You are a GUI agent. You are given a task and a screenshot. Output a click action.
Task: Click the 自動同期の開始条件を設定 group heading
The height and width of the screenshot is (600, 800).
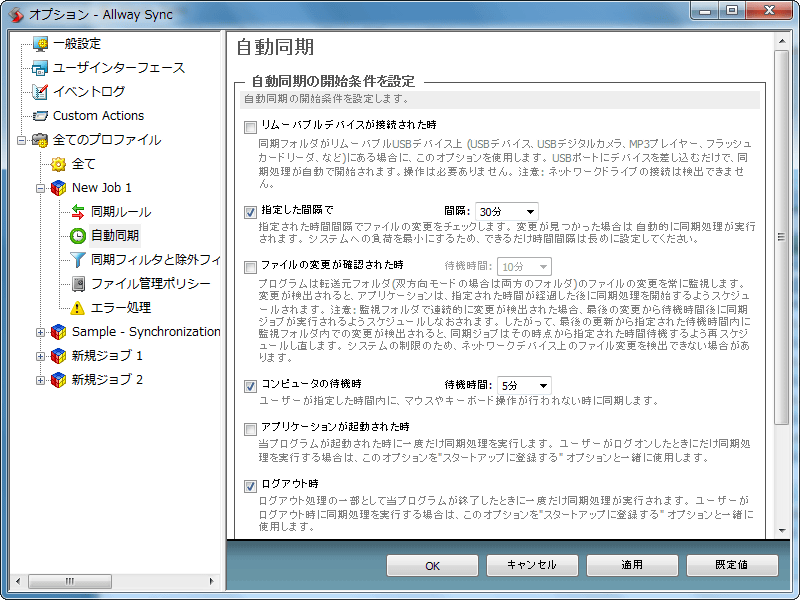click(x=333, y=81)
